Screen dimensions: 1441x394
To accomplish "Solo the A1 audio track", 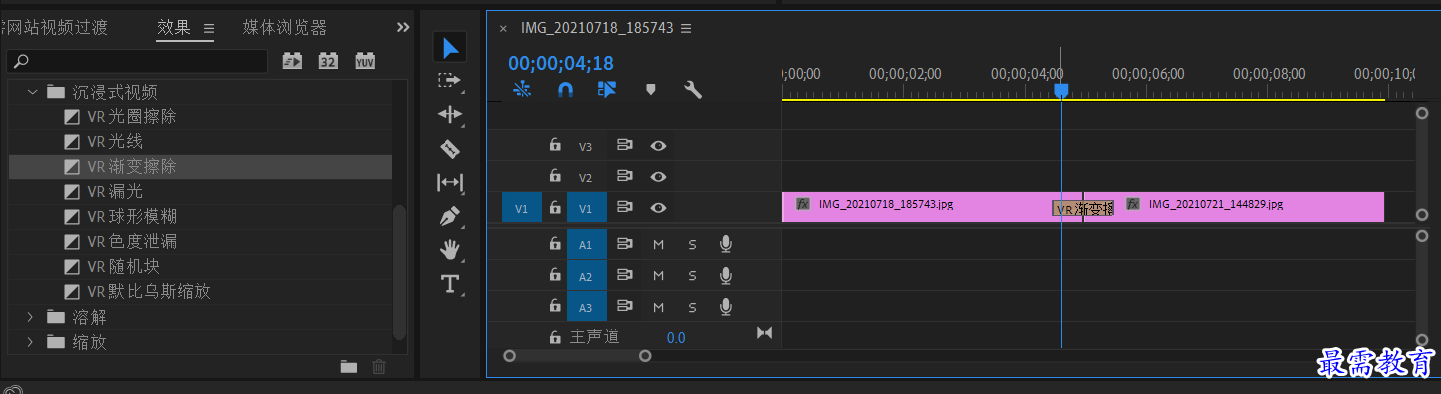I will (692, 244).
